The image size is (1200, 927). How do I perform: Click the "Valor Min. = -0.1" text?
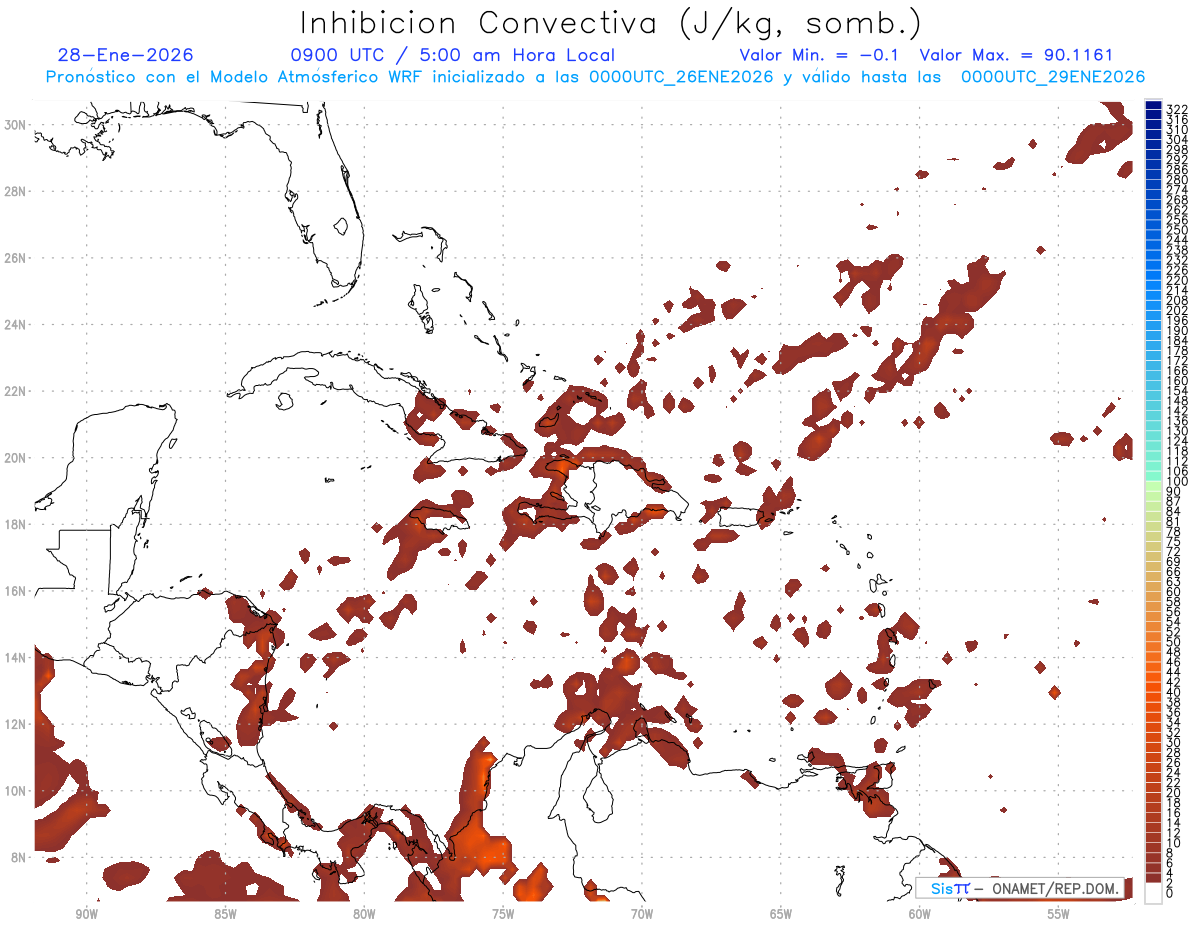pyautogui.click(x=819, y=55)
